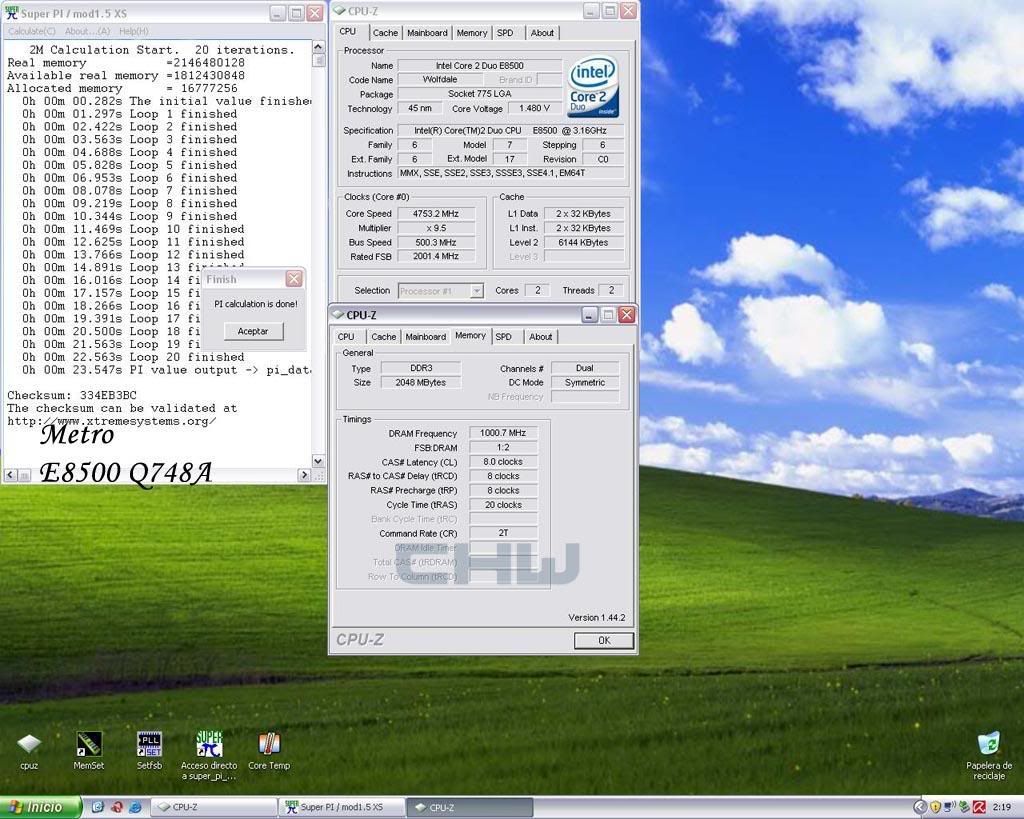1024x819 pixels.
Task: Switch to About tab in upper CPU-Z
Action: point(542,33)
